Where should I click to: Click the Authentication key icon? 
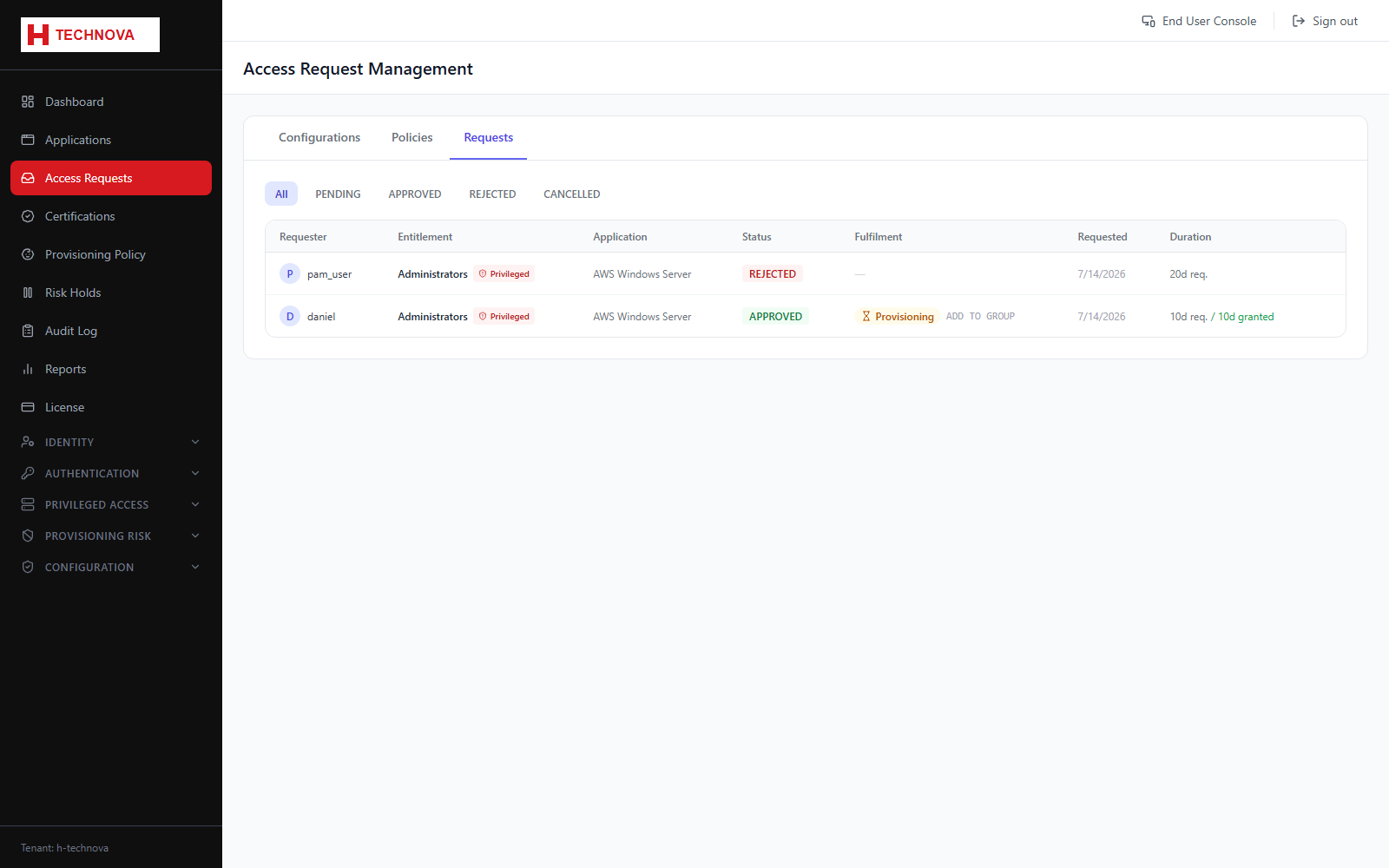(x=28, y=473)
